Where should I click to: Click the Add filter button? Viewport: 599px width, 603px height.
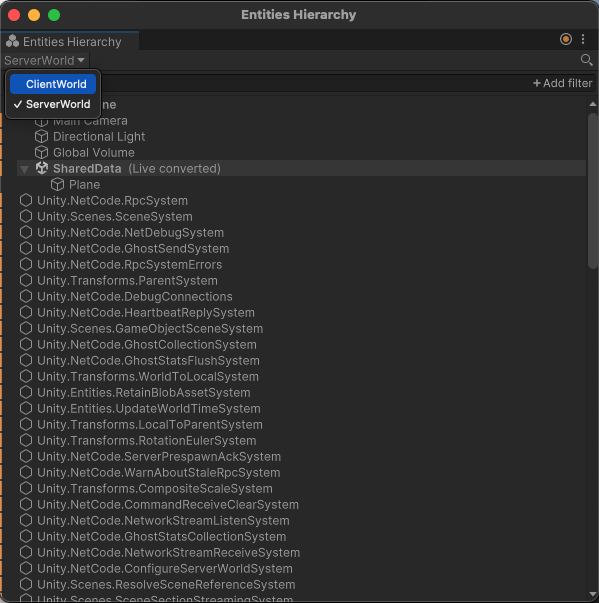562,83
